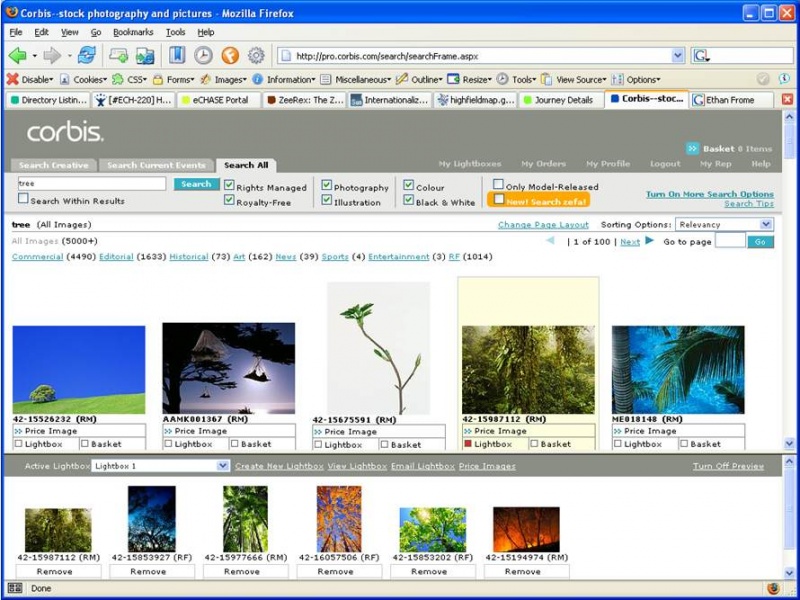Uncheck the Photography filter
800x600 pixels.
click(327, 184)
